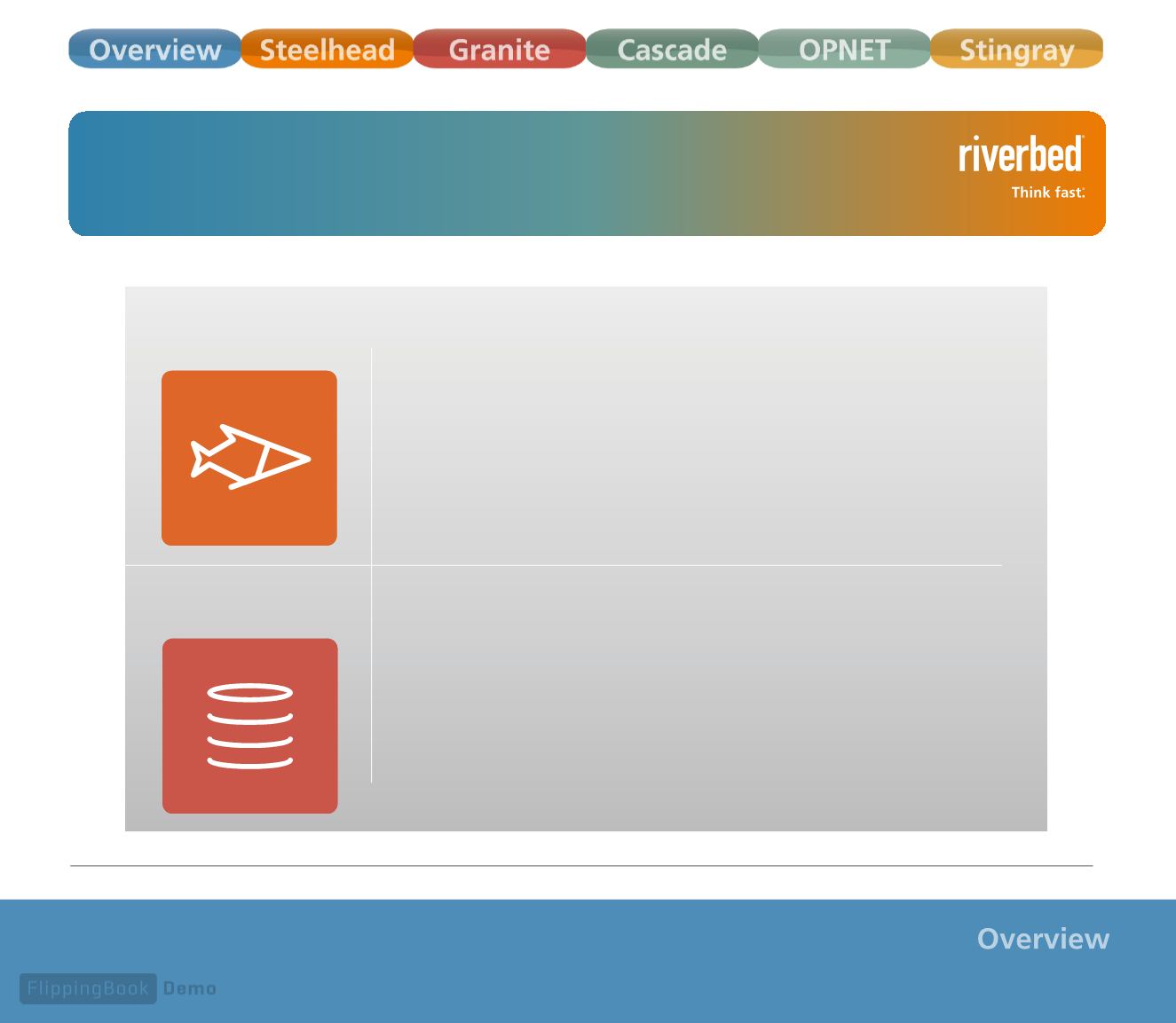
Task: Open the OPNET tab
Action: point(844,49)
